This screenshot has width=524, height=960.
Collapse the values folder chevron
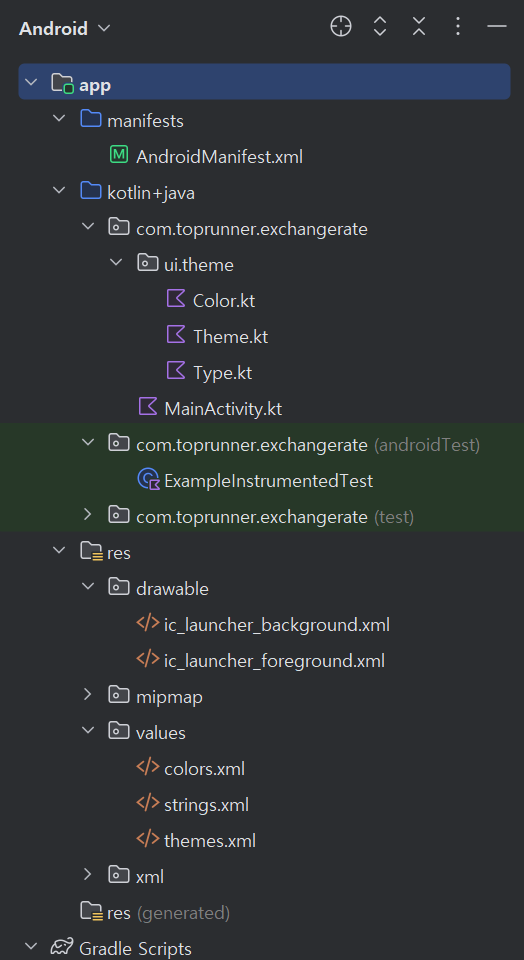(x=88, y=730)
